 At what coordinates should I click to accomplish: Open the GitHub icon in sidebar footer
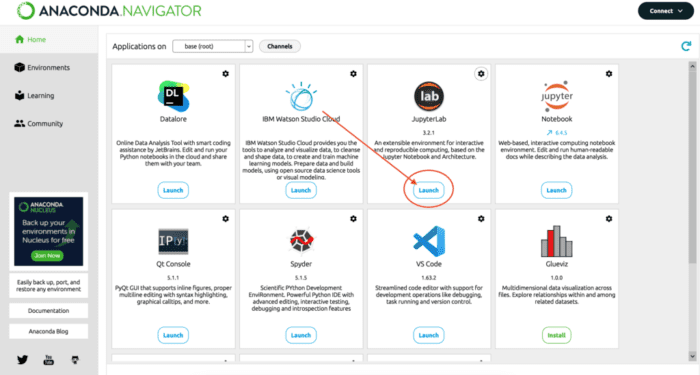pyautogui.click(x=75, y=359)
